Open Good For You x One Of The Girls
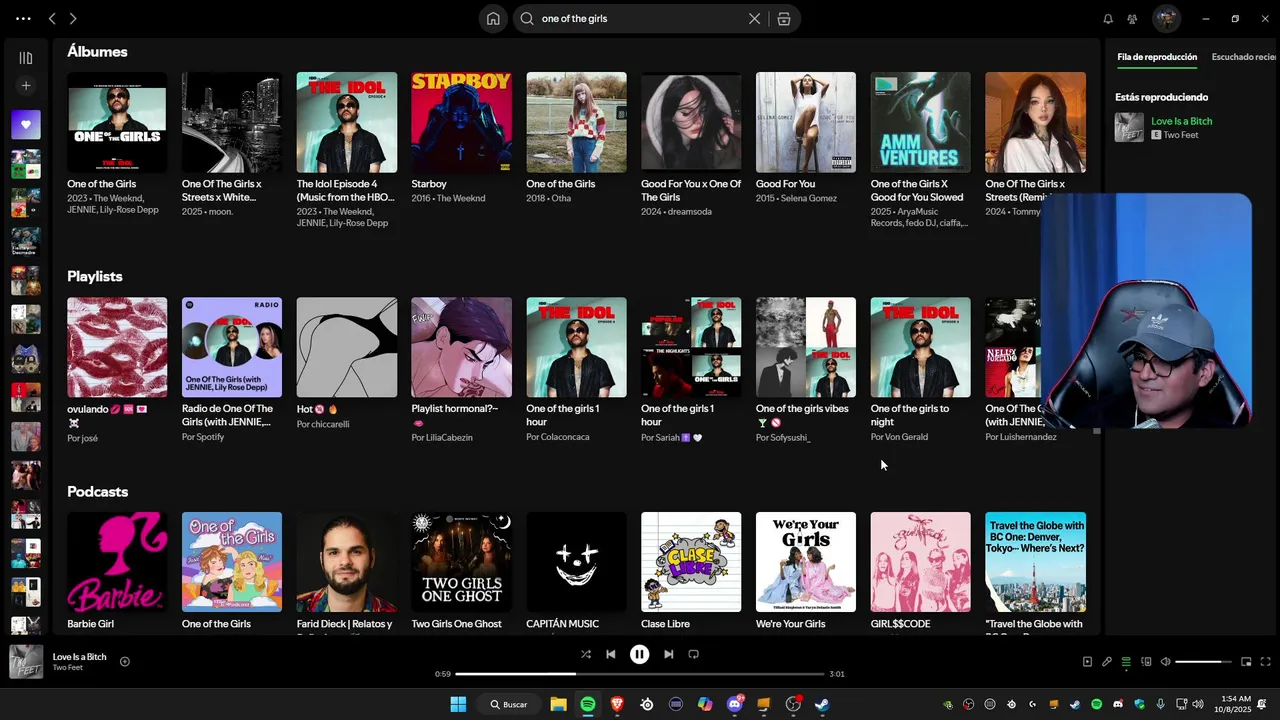The width and height of the screenshot is (1280, 720). pos(691,122)
